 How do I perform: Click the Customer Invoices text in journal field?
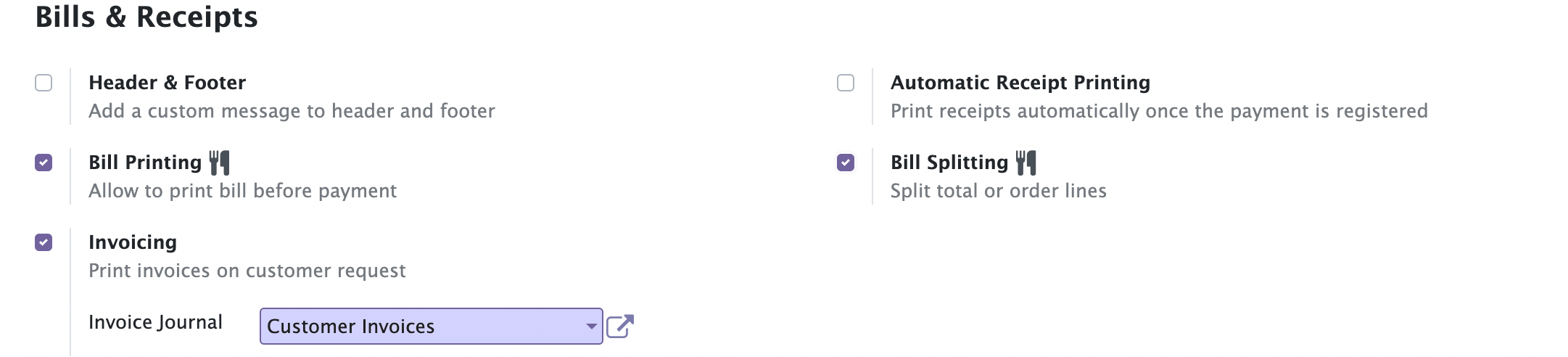[x=350, y=327]
